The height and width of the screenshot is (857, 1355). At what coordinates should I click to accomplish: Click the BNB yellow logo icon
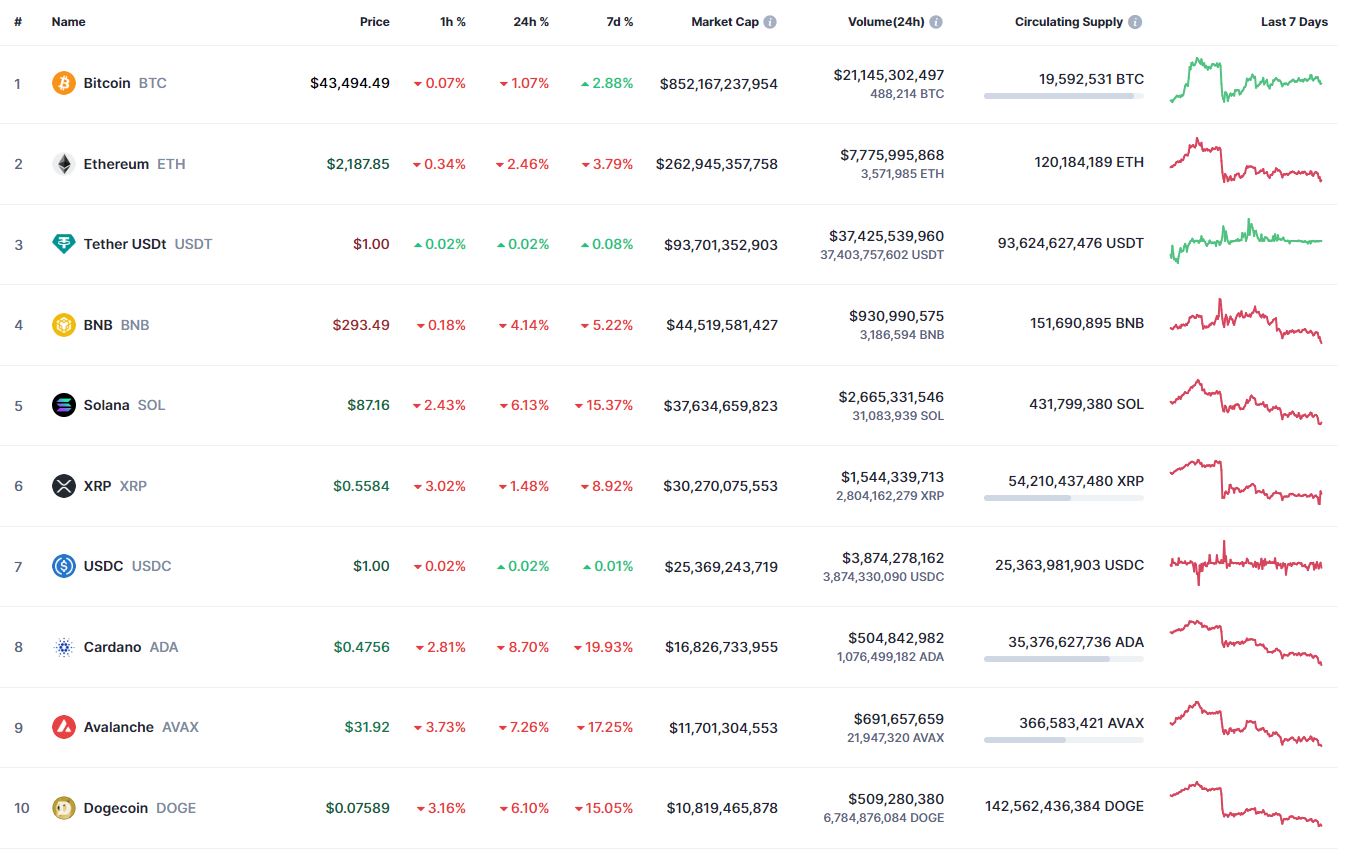click(64, 325)
